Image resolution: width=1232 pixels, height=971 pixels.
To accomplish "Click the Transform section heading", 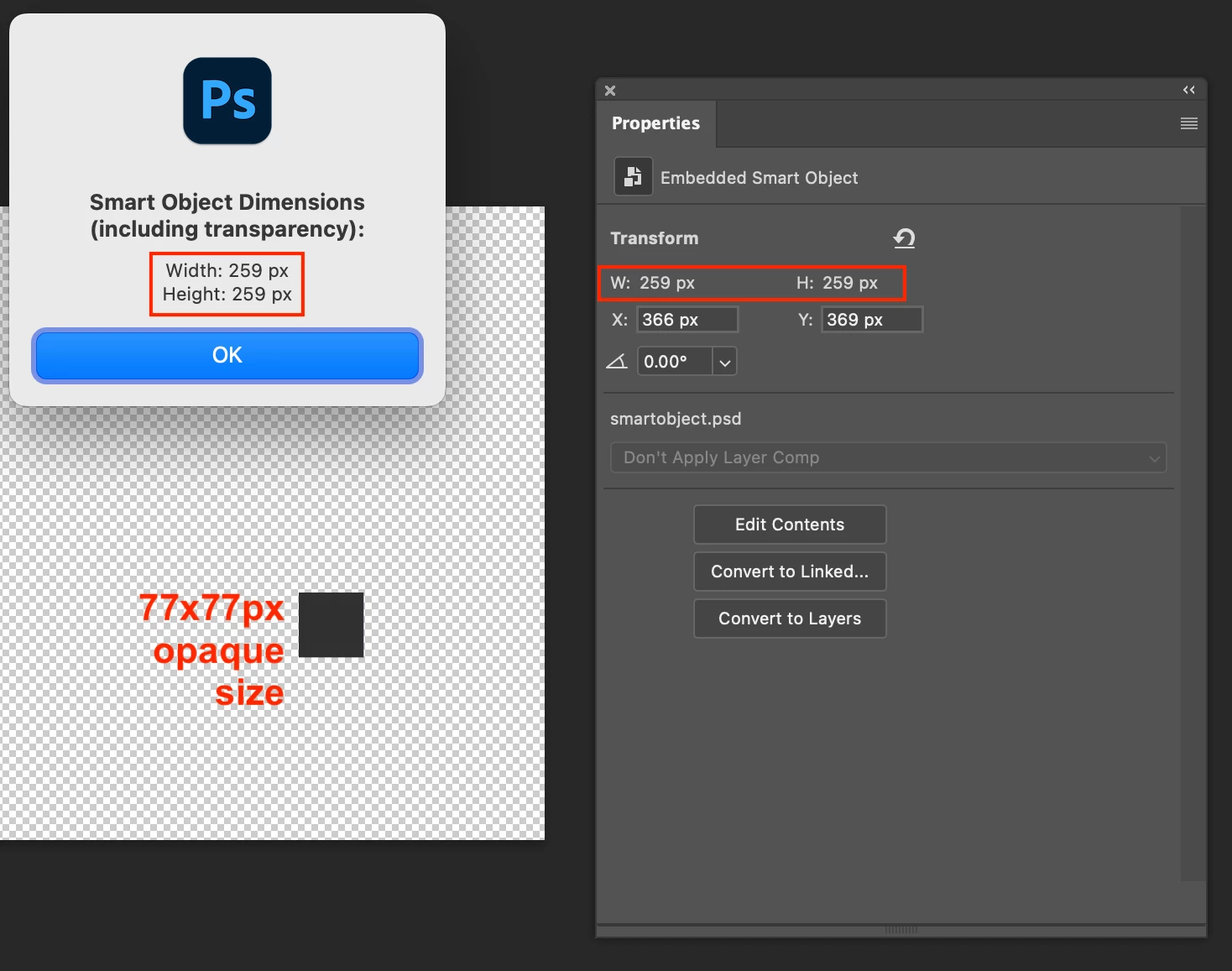I will click(x=654, y=238).
